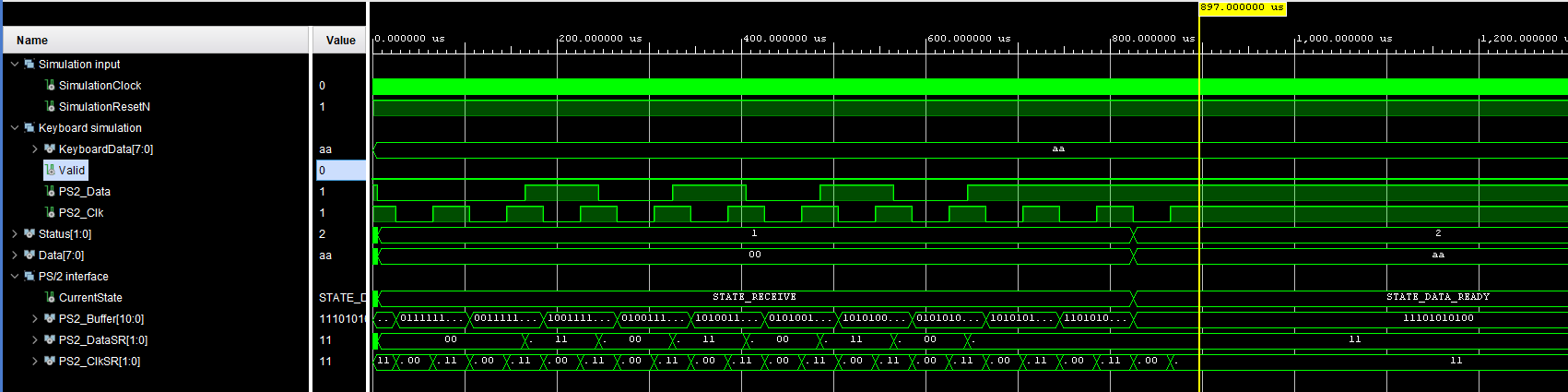
Task: Click the Valid value field showing 0
Action: 341,171
